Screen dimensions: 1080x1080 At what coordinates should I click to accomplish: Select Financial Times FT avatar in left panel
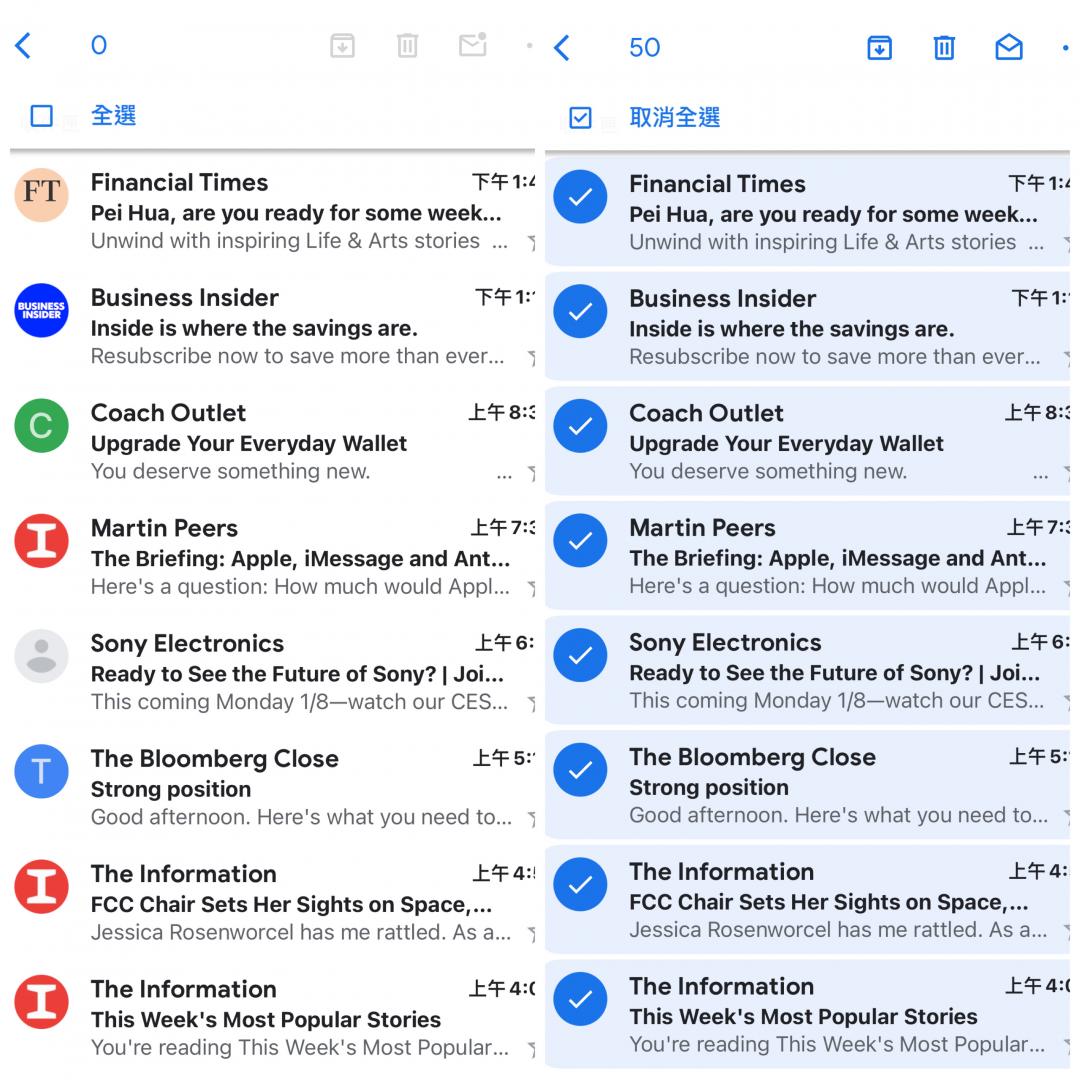(41, 195)
